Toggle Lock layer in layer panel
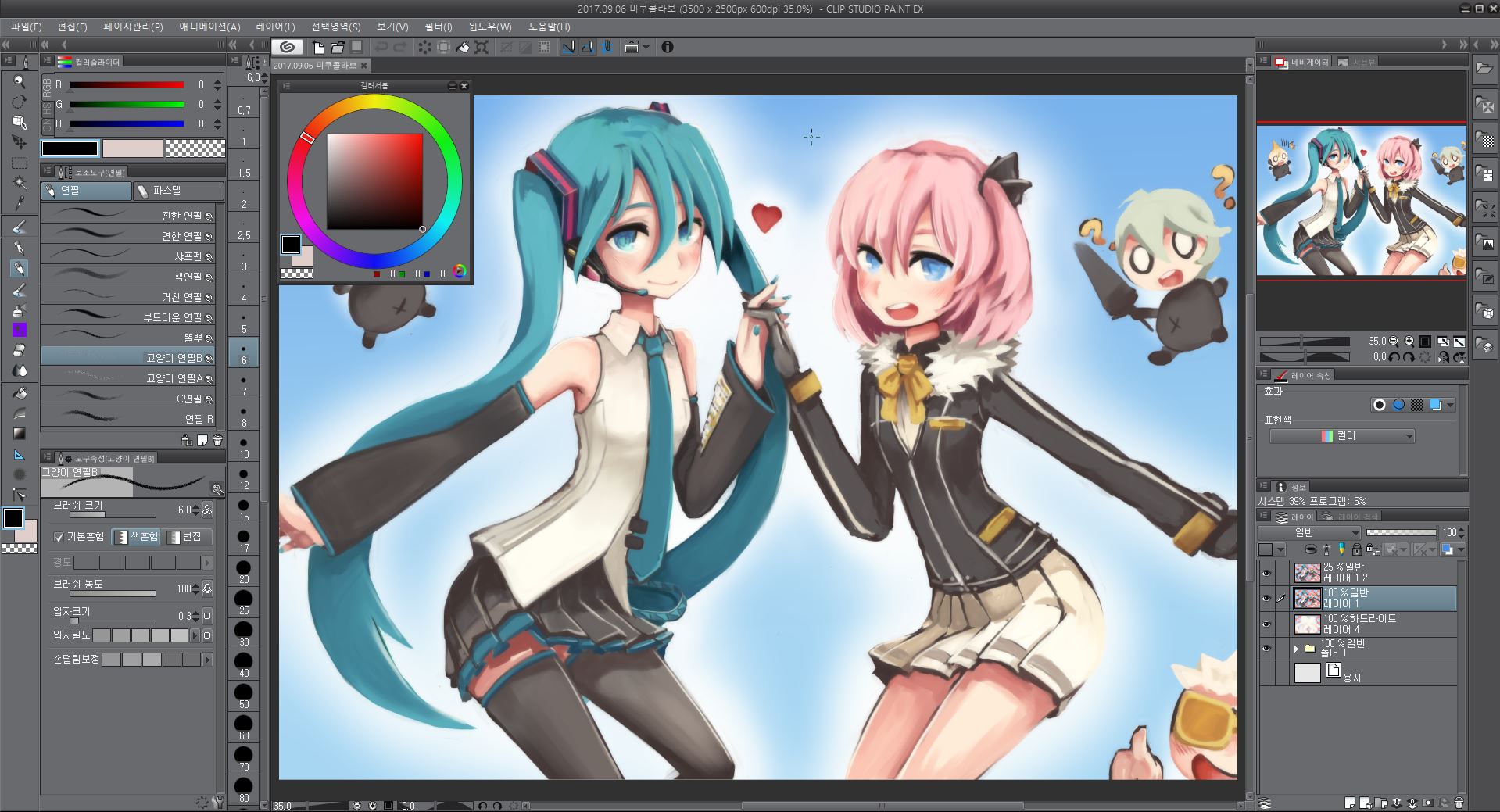 1357,550
